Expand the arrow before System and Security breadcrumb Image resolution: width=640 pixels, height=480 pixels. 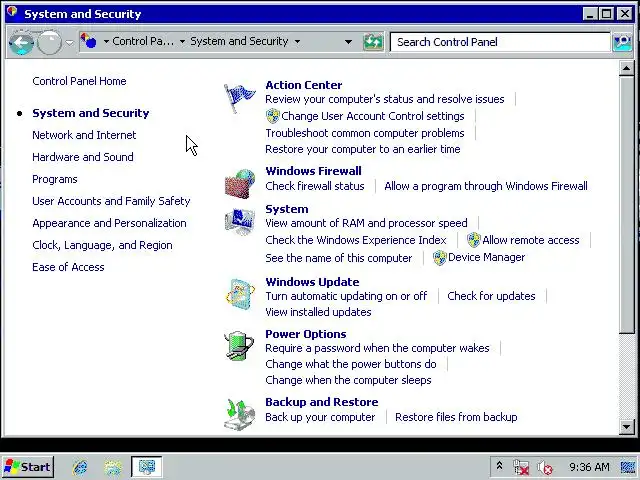coord(182,41)
